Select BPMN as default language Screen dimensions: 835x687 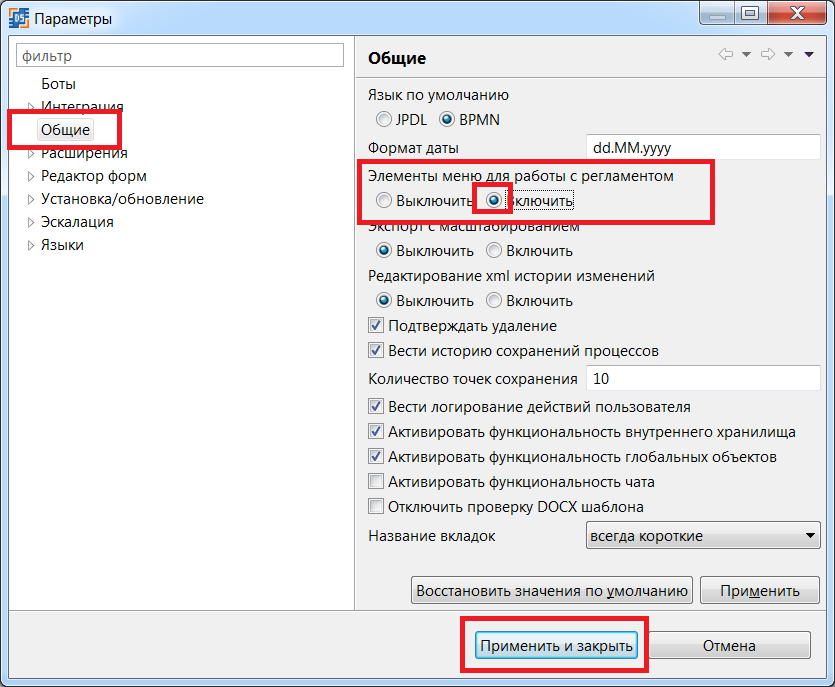coord(446,119)
